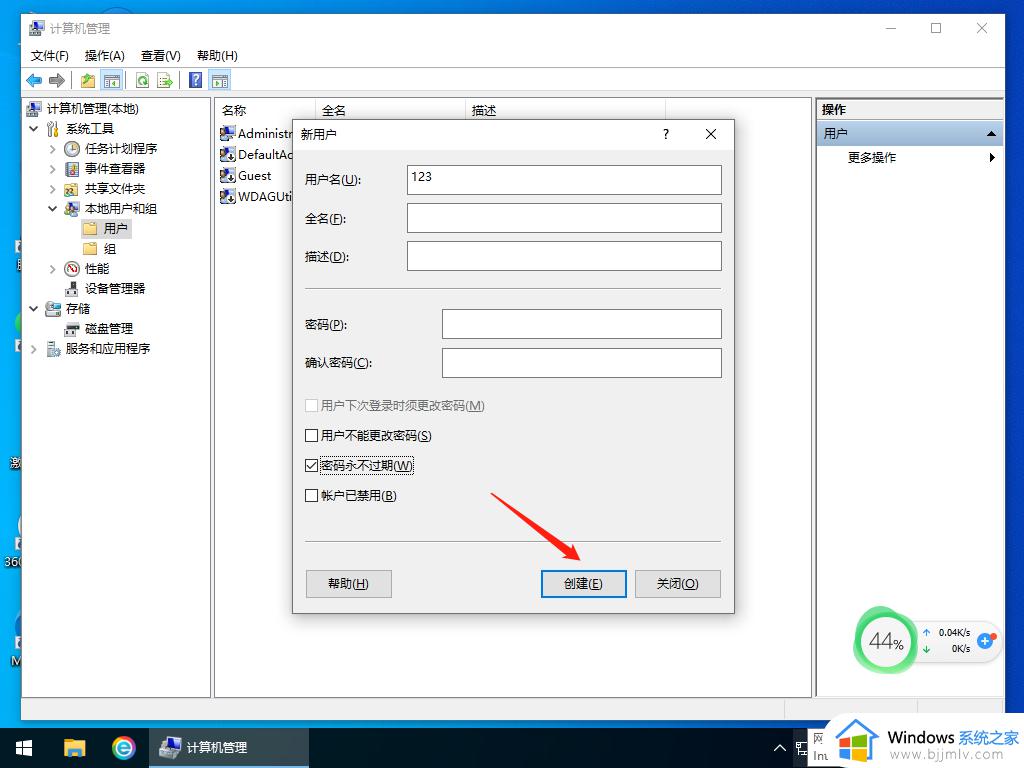Select the 事件查看器 tree icon
The height and width of the screenshot is (768, 1024).
coord(72,169)
